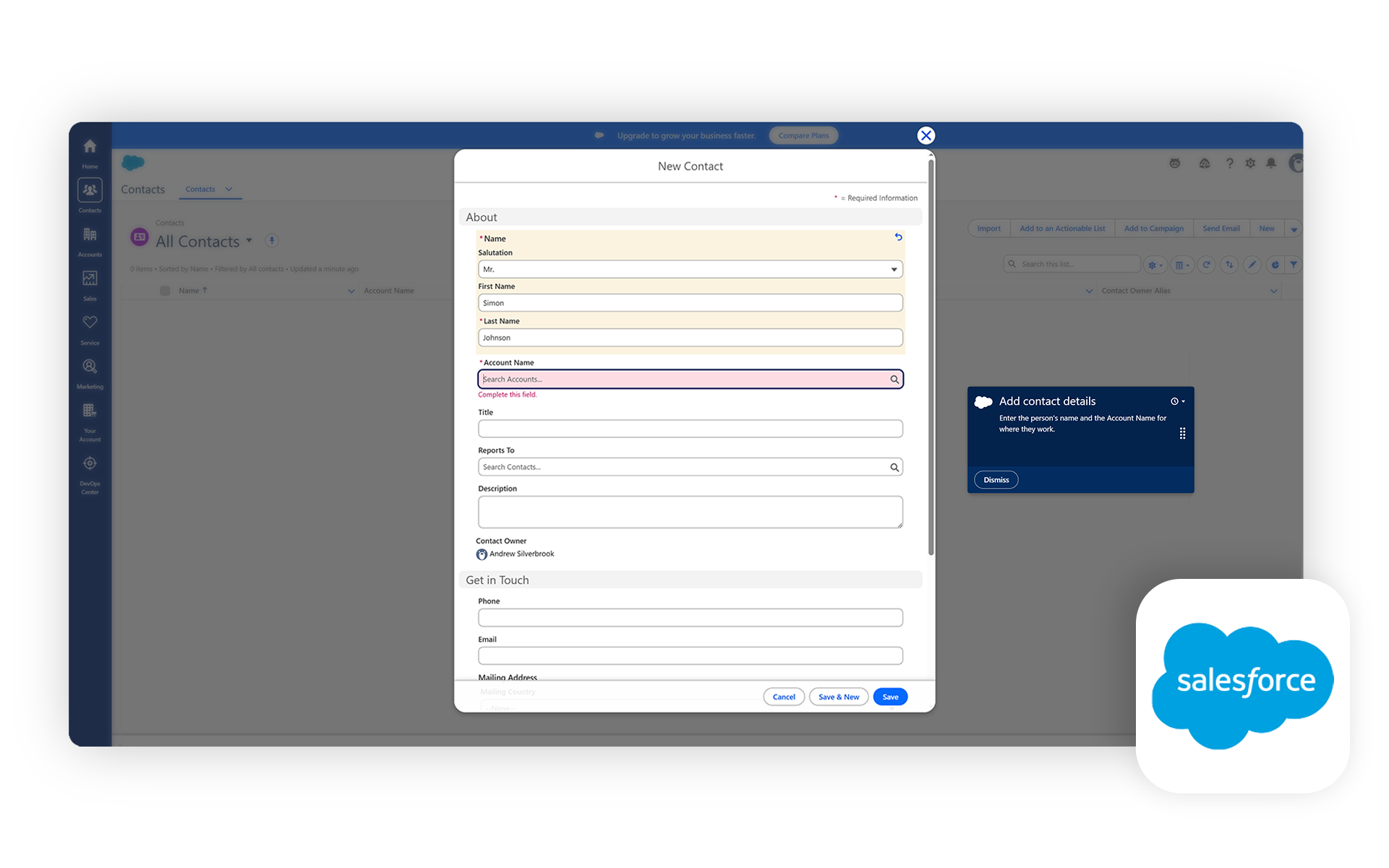Click the Send Email button

coord(1221,229)
